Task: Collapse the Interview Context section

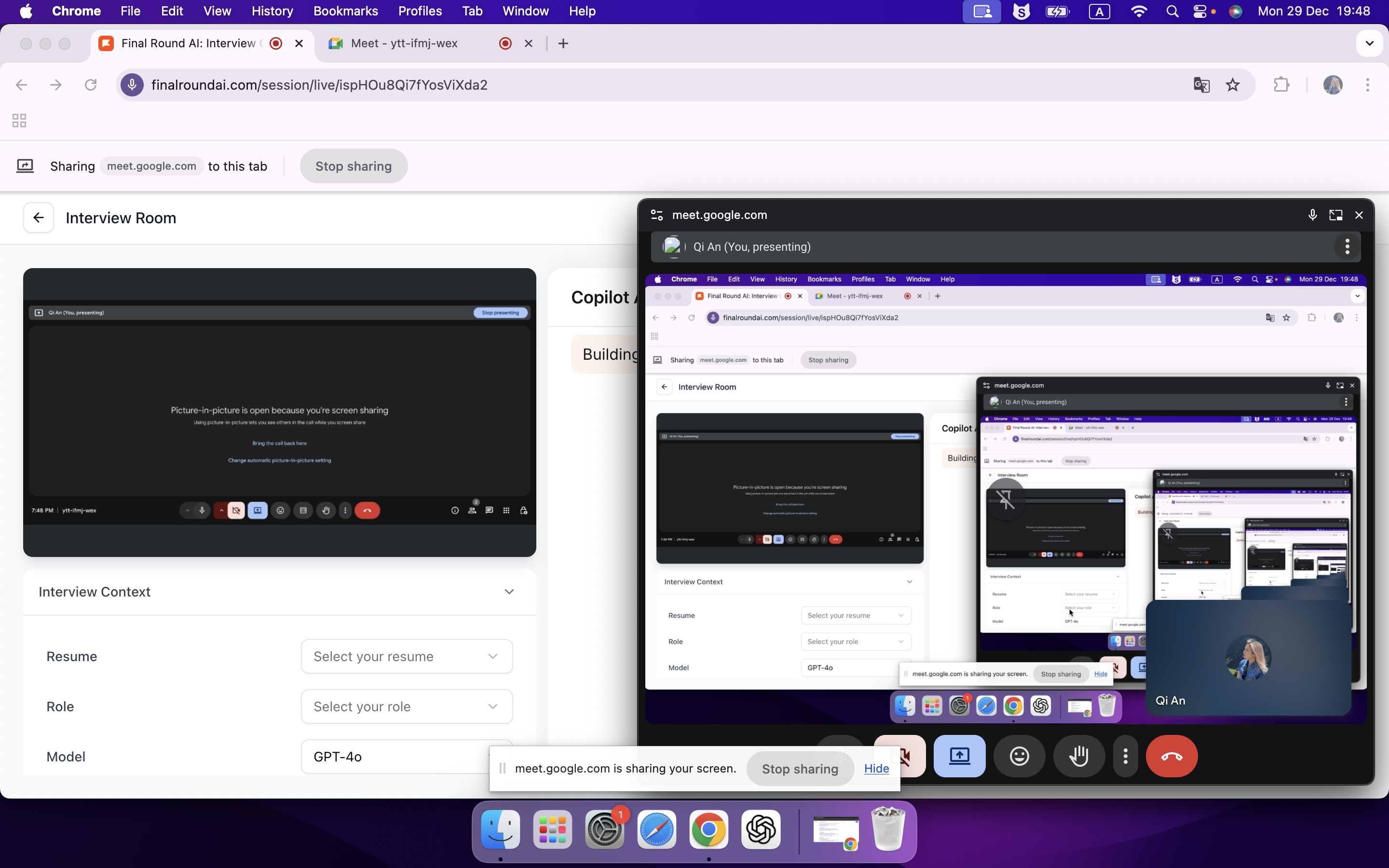Action: 508,592
